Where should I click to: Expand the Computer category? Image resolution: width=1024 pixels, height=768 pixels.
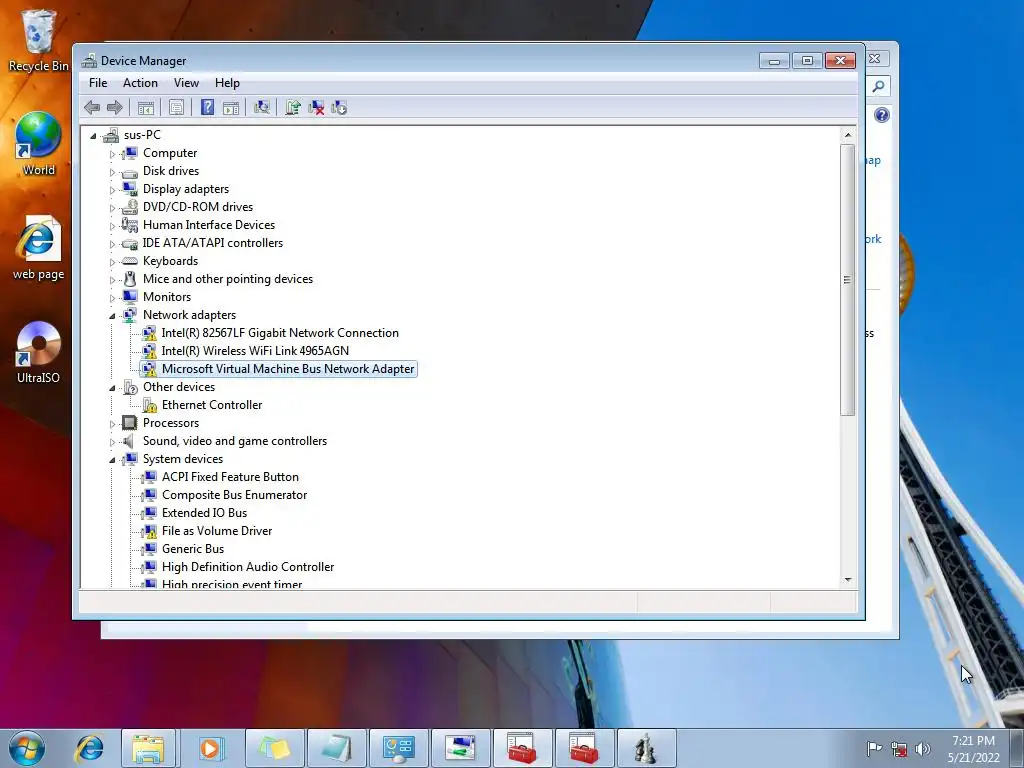point(112,154)
